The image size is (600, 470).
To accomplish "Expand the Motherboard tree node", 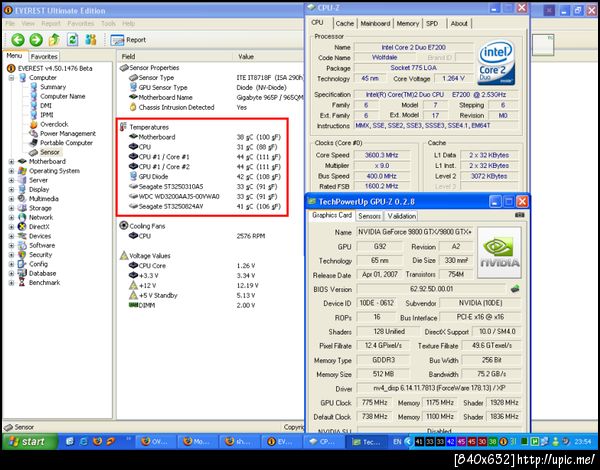I will [x=11, y=162].
